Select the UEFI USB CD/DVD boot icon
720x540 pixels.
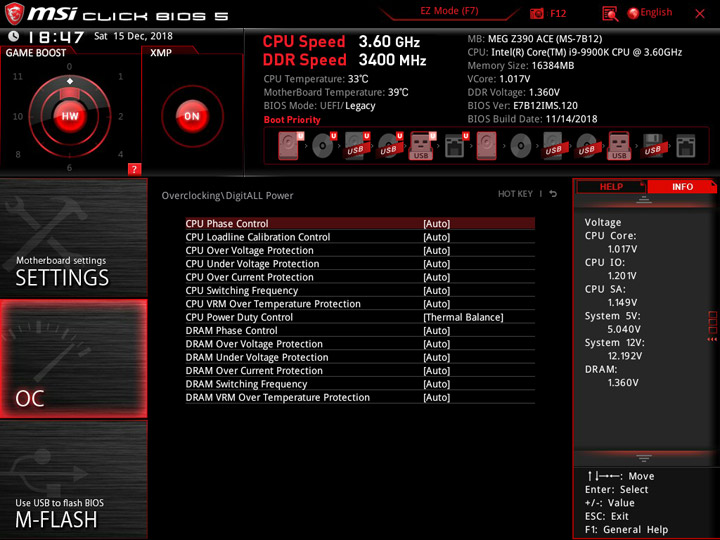(x=390, y=146)
